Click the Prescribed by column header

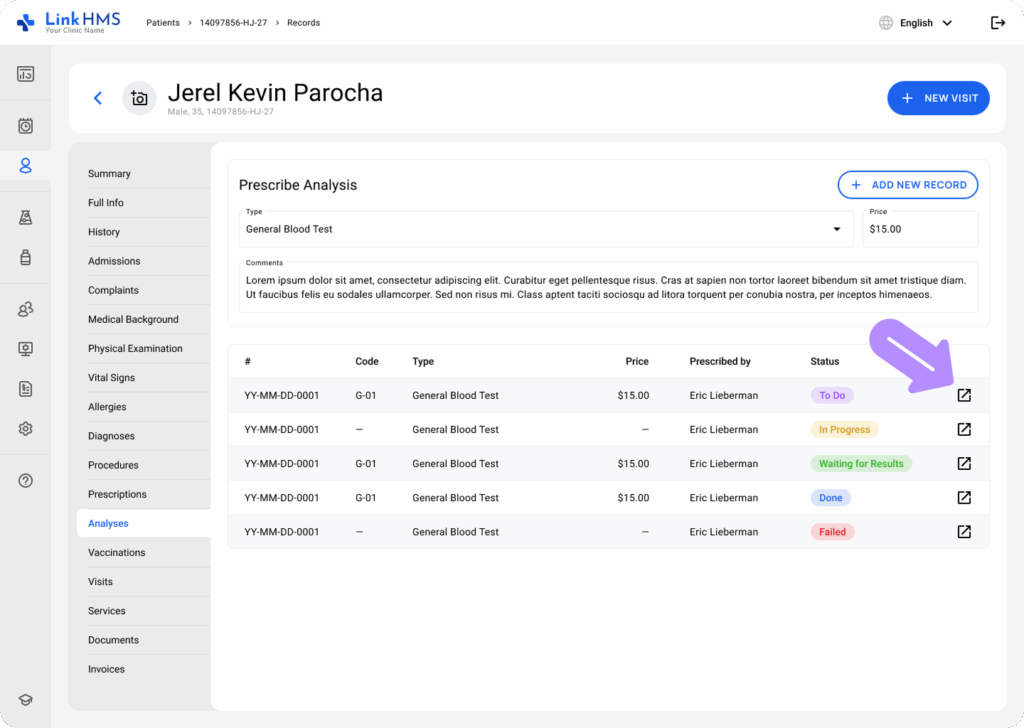tap(720, 362)
